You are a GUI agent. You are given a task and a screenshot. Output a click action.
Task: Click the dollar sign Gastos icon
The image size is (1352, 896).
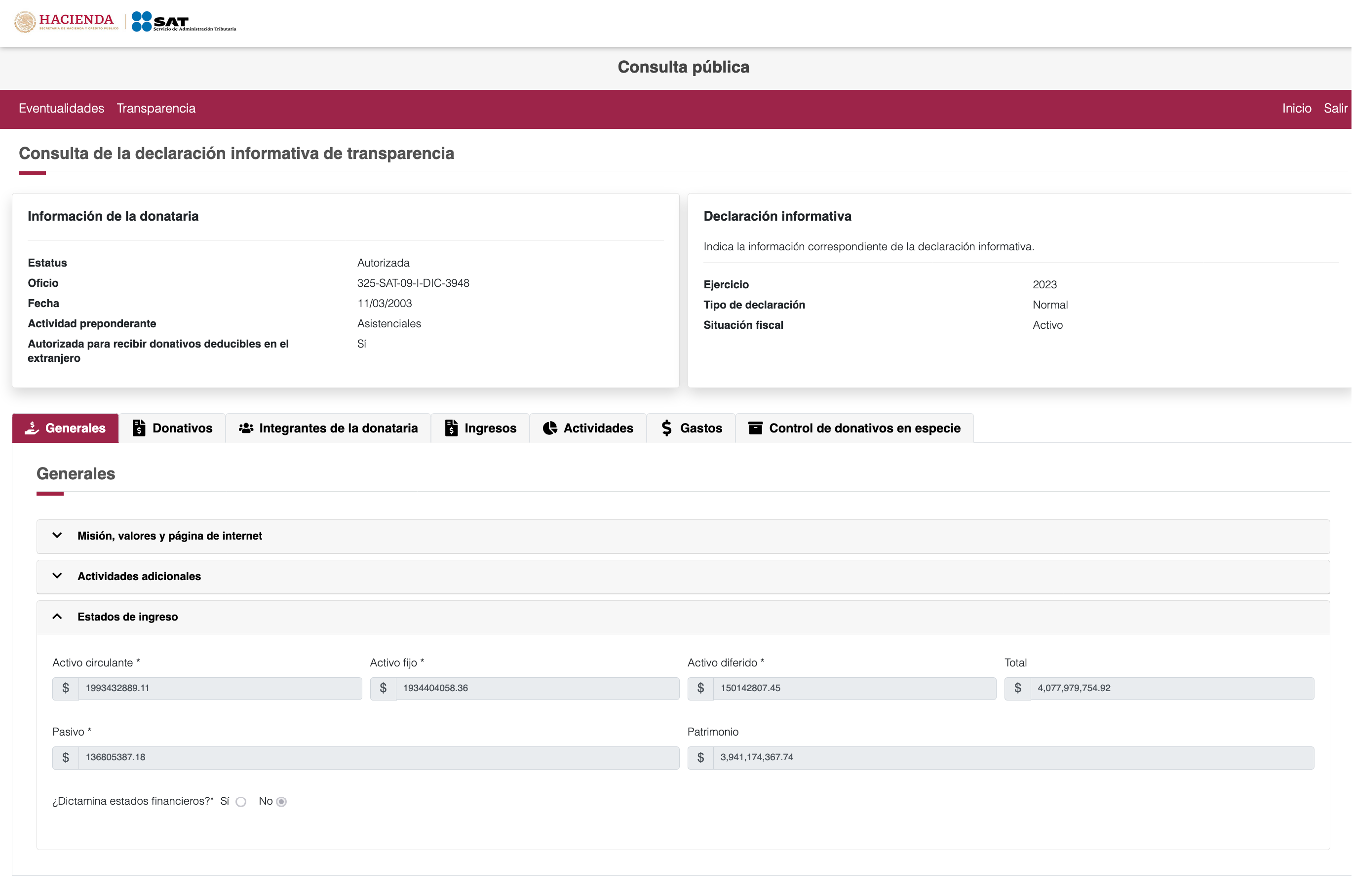click(x=666, y=428)
